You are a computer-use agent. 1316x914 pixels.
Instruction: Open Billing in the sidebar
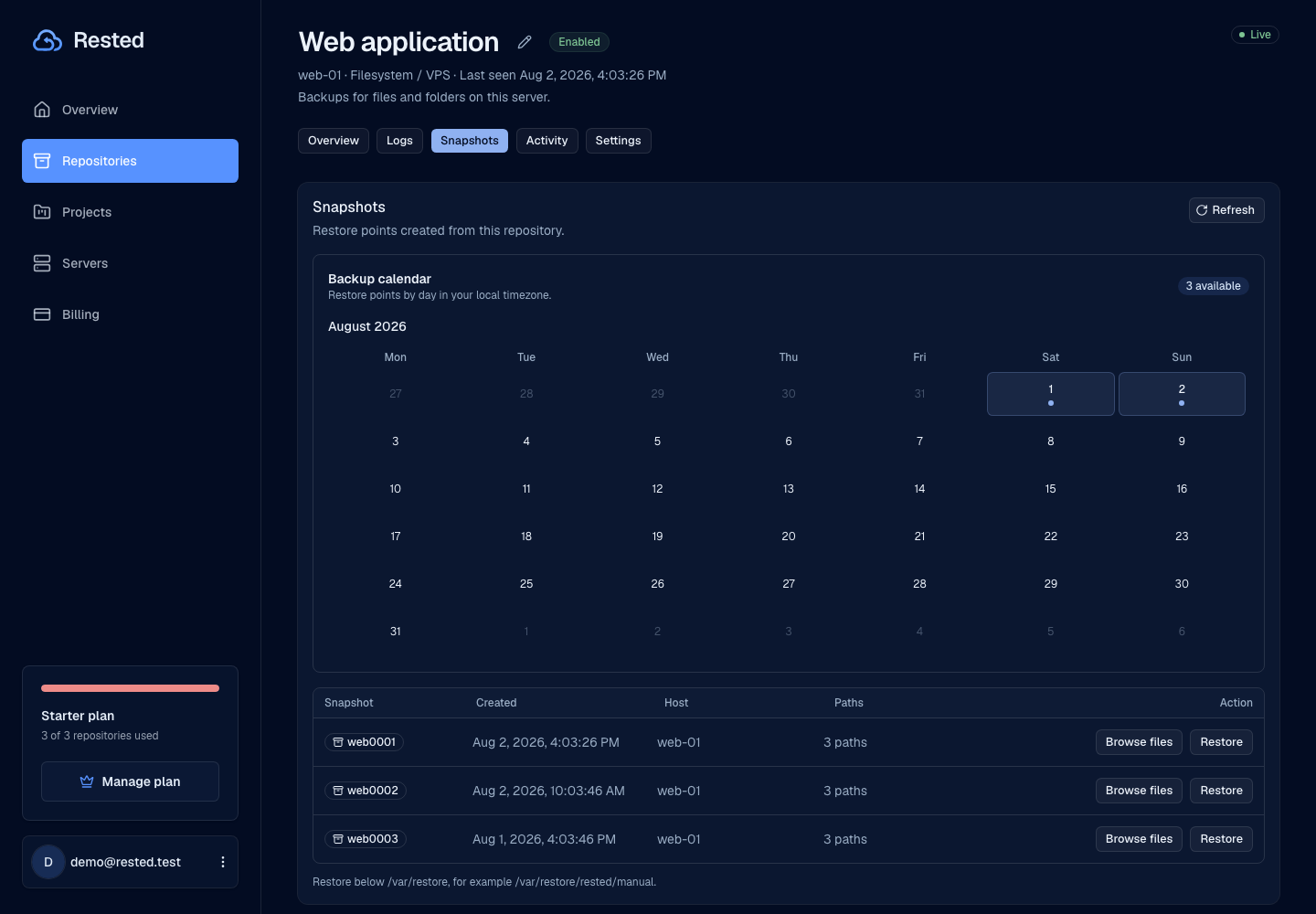(x=130, y=314)
